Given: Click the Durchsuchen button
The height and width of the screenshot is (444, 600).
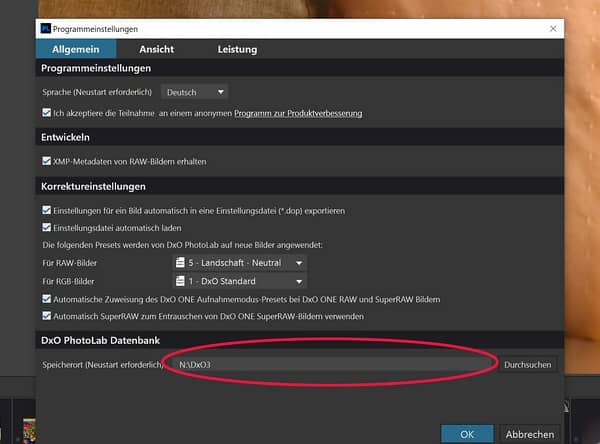Looking at the screenshot, I should point(528,365).
